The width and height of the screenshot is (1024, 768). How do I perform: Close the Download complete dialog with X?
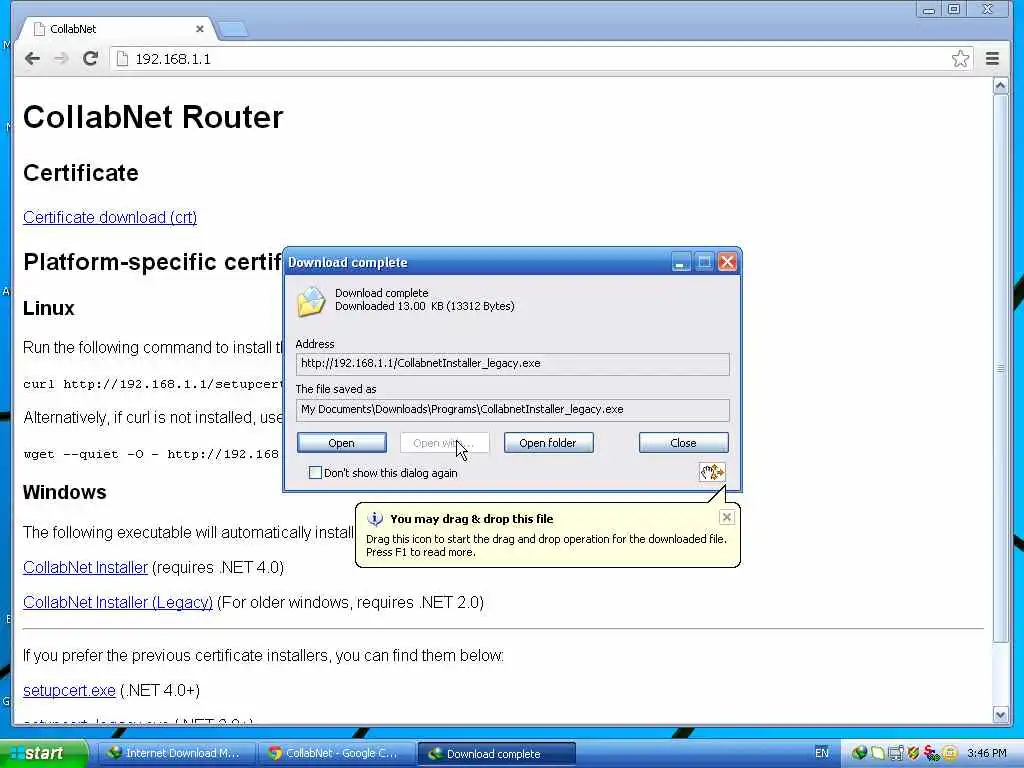[727, 263]
